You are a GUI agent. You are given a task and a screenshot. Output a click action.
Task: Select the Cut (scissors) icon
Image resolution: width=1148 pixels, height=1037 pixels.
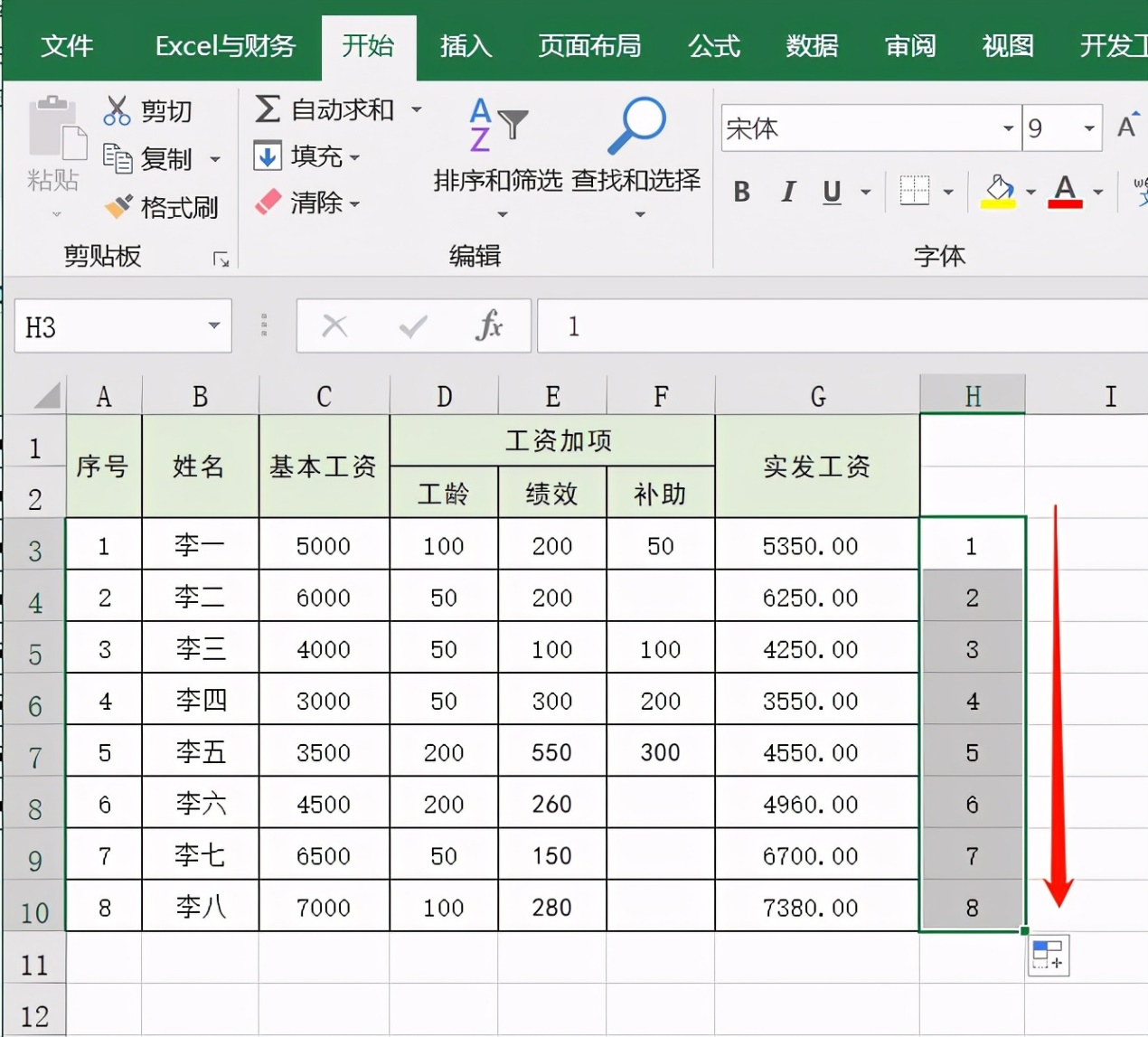coord(117,108)
